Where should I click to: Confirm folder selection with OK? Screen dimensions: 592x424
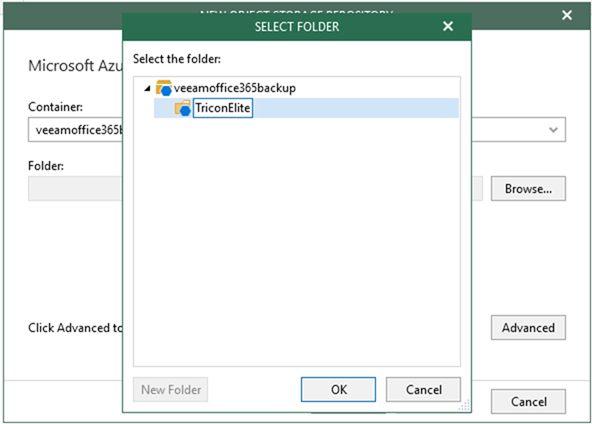[338, 389]
